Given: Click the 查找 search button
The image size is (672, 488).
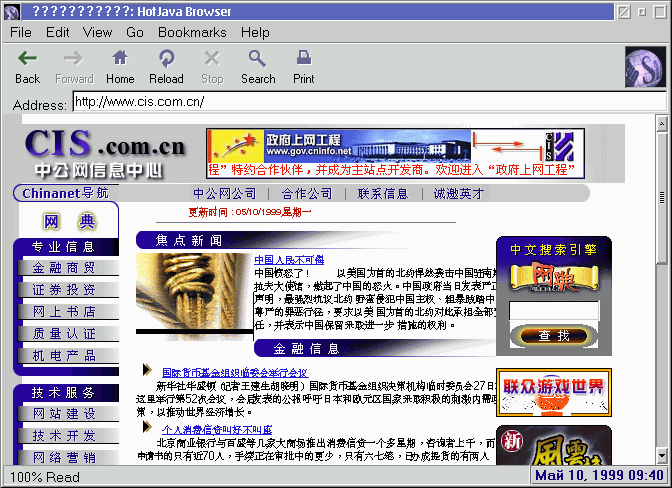Looking at the screenshot, I should (554, 335).
